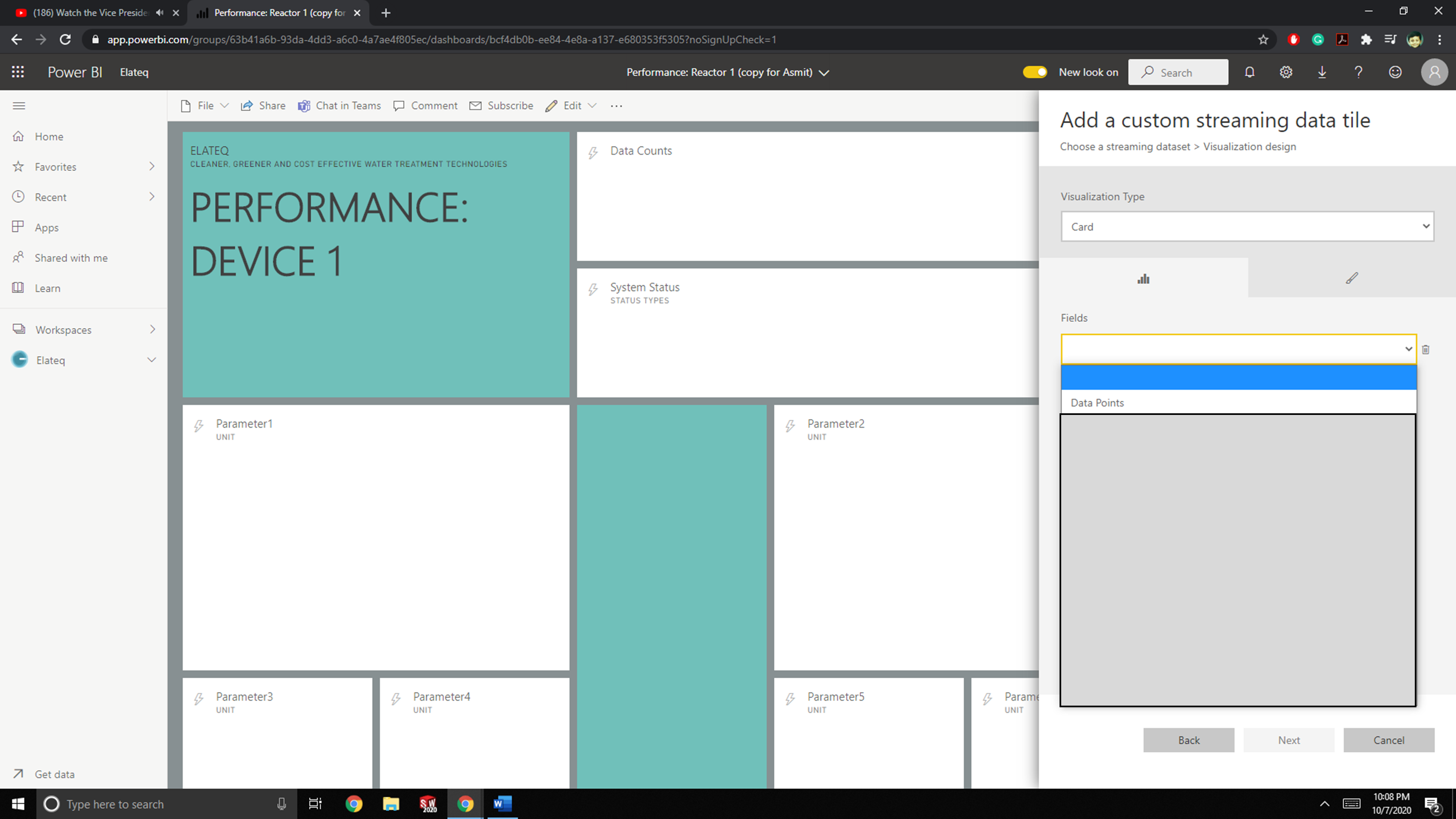
Task: Click the Adobe Acrobat extension icon
Action: [1342, 40]
